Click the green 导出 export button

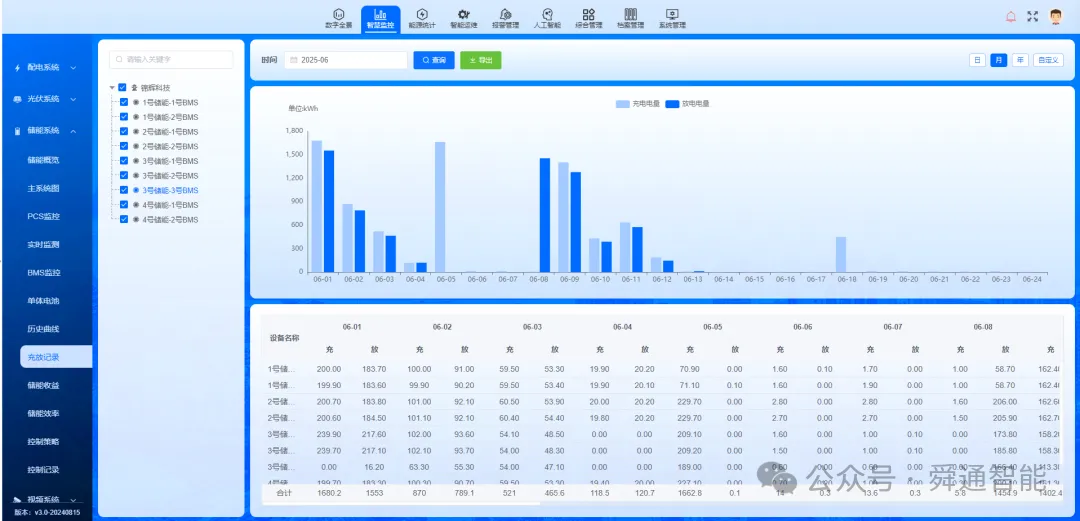coord(481,61)
